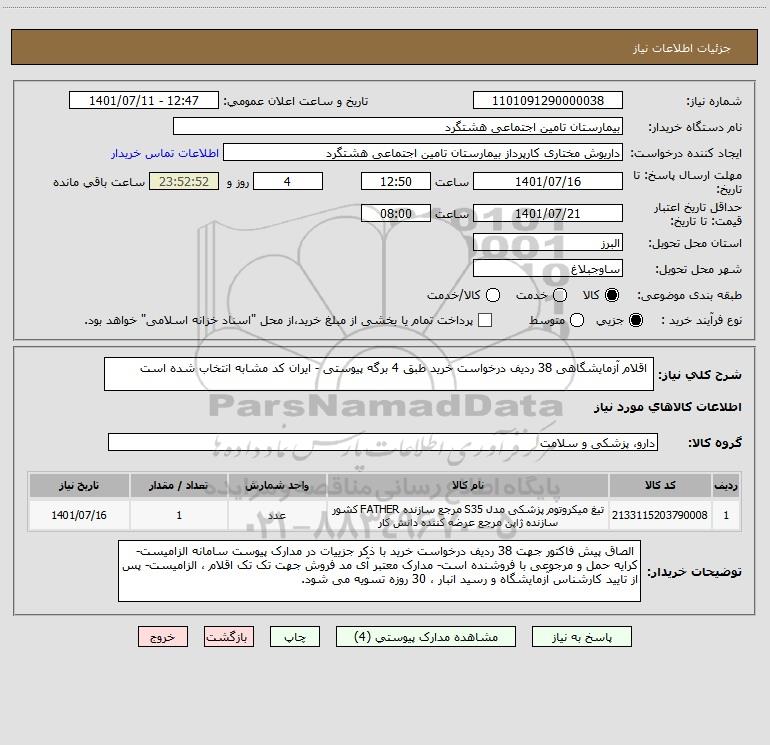Click the delivery city field ساوجبلاغ

[548, 269]
